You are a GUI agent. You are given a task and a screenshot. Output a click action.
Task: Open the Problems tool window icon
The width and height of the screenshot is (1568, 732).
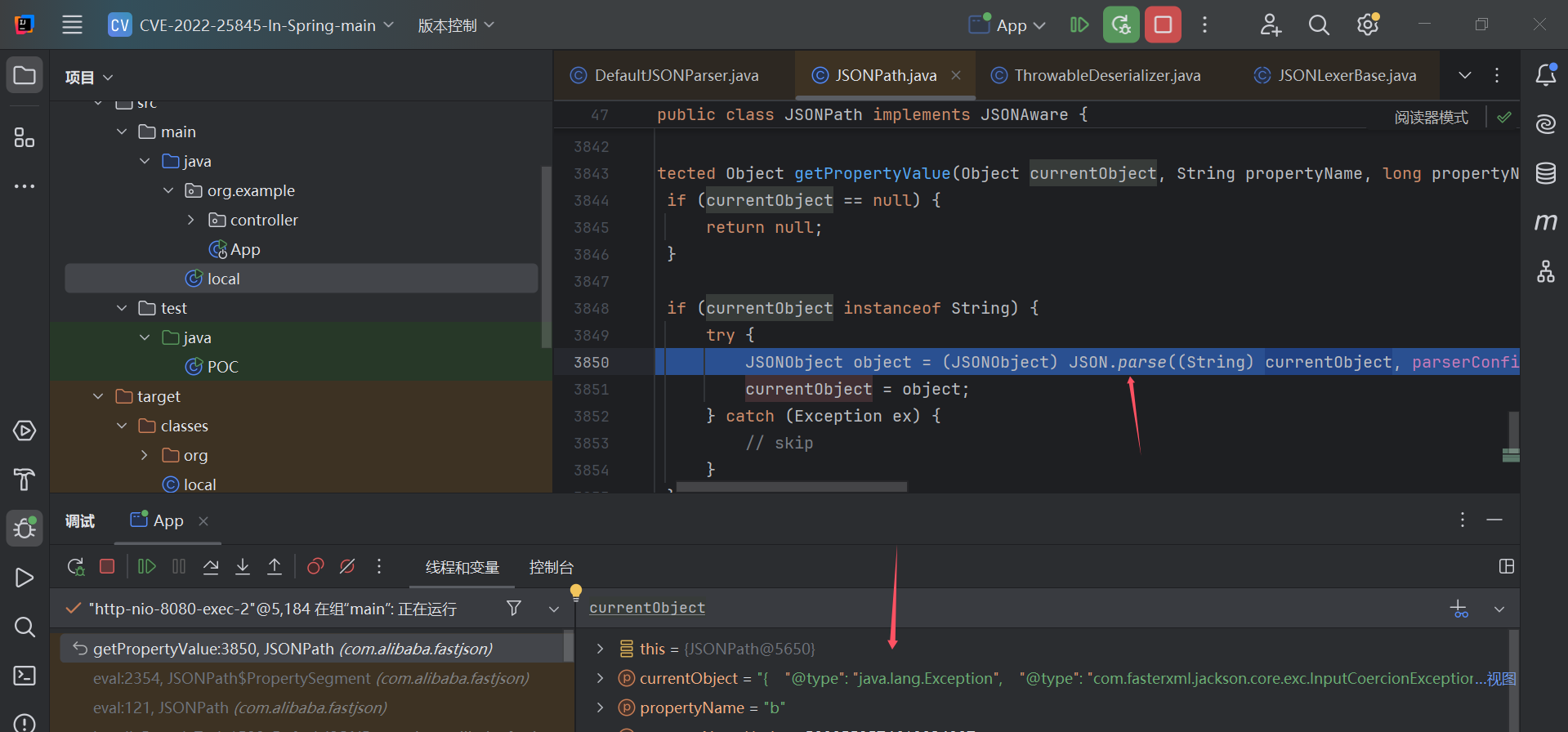tap(25, 723)
